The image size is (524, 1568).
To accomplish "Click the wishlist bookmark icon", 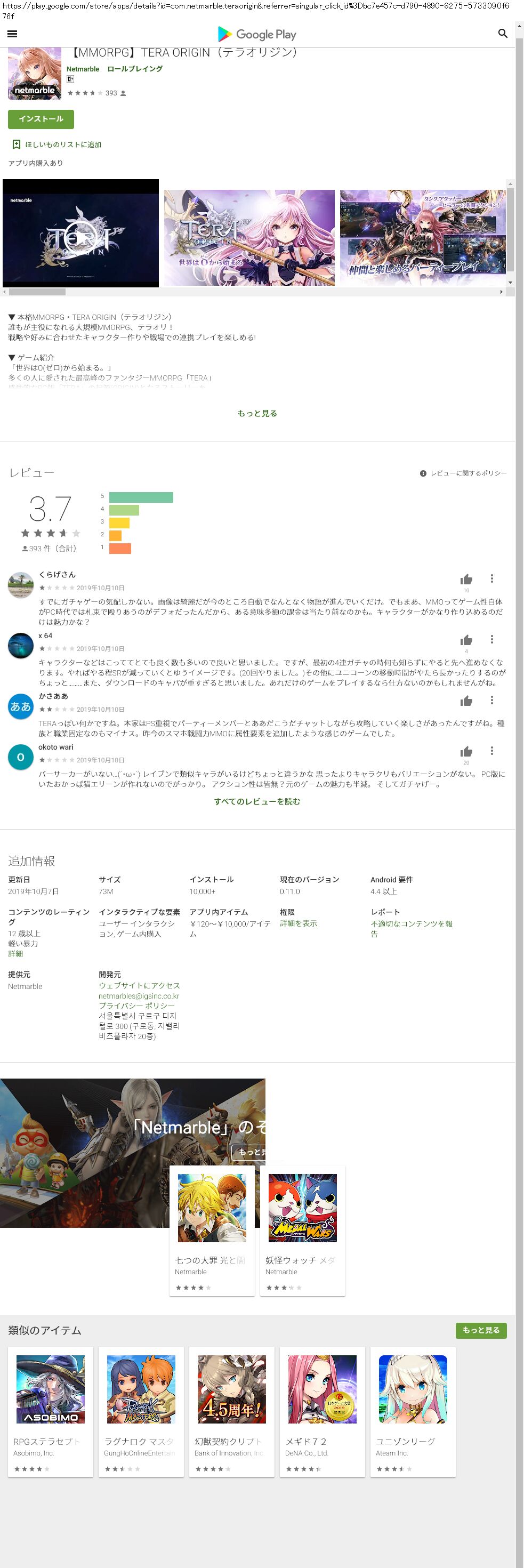I will (17, 144).
